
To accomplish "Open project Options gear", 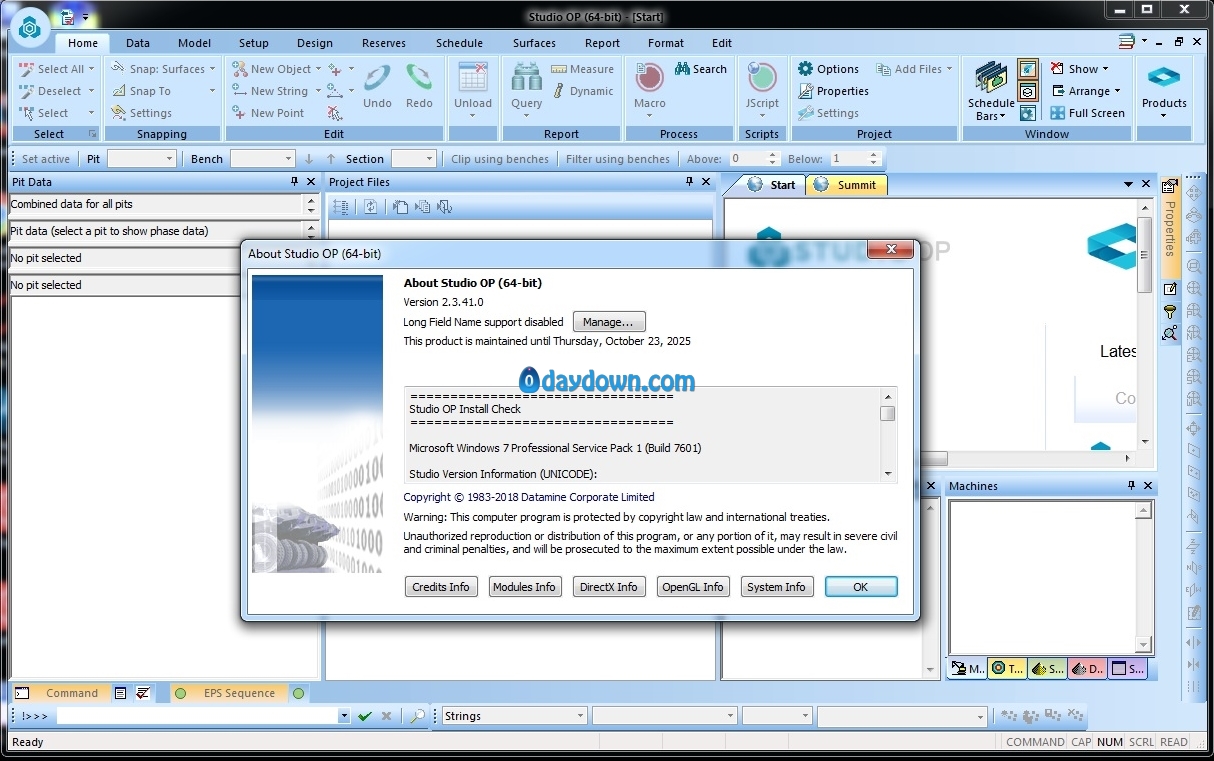I will tap(828, 69).
